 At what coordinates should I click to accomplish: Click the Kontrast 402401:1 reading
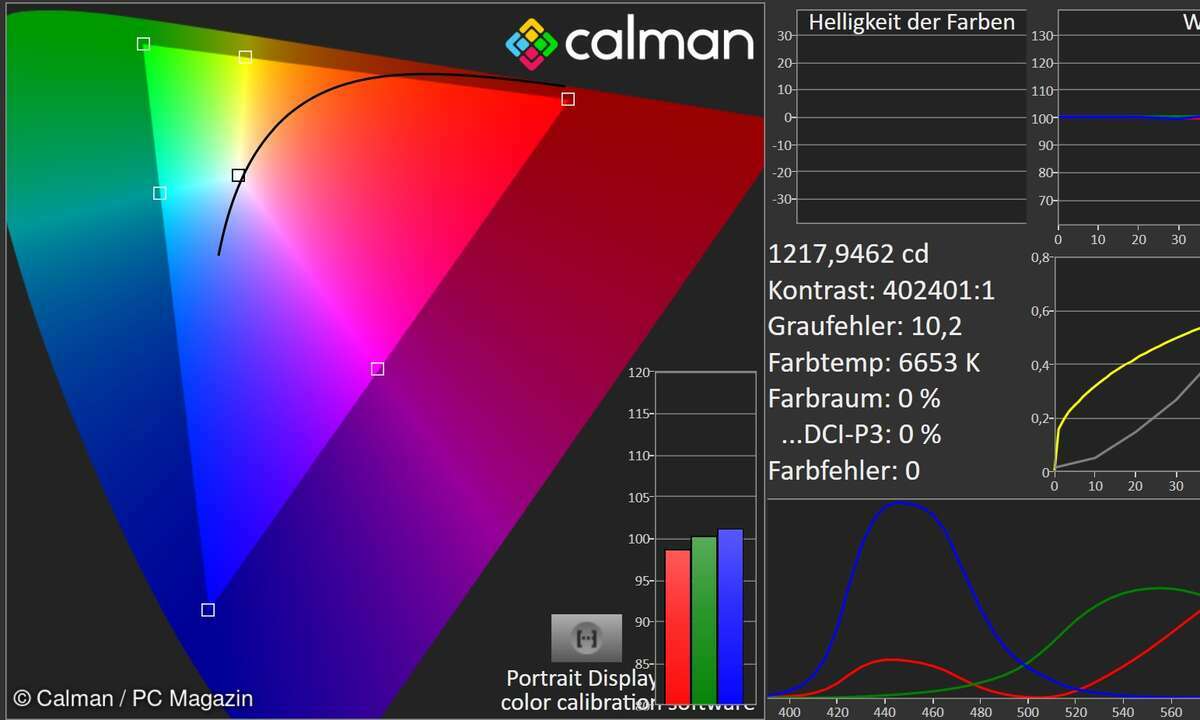pos(881,290)
